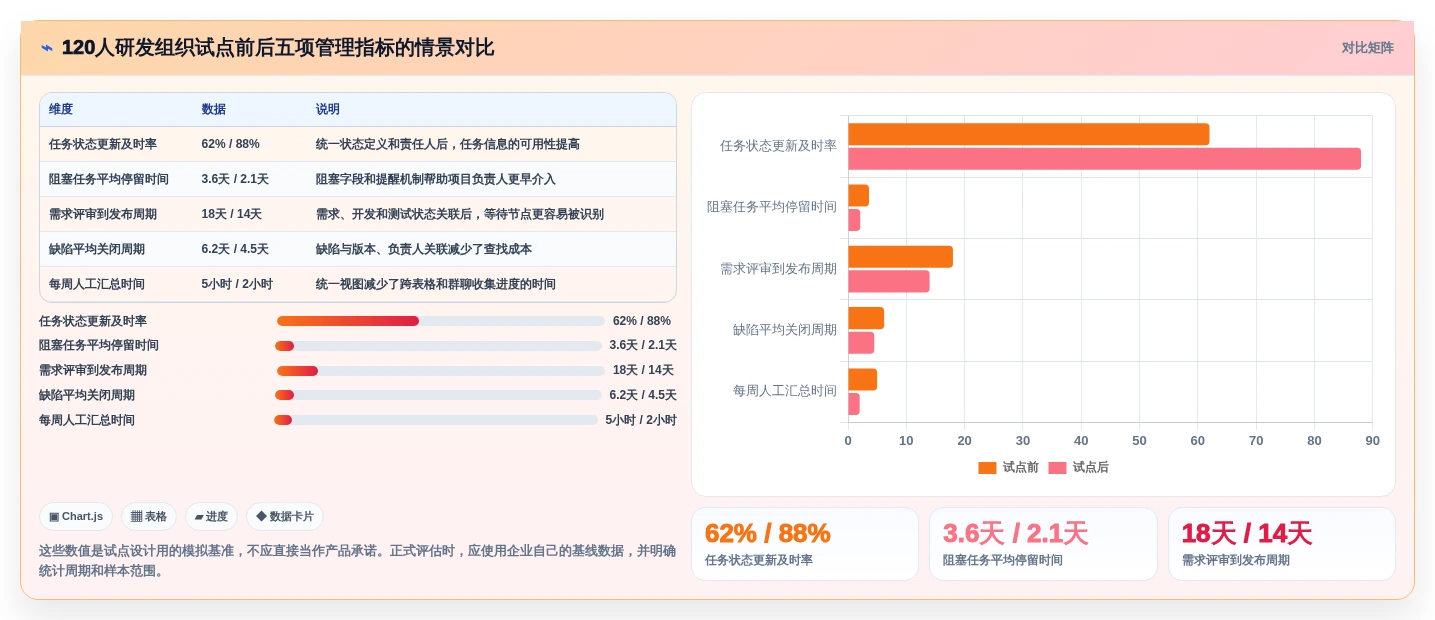The width and height of the screenshot is (1435, 620).
Task: Click progress value 5小时 / 2小时
Action: [641, 420]
